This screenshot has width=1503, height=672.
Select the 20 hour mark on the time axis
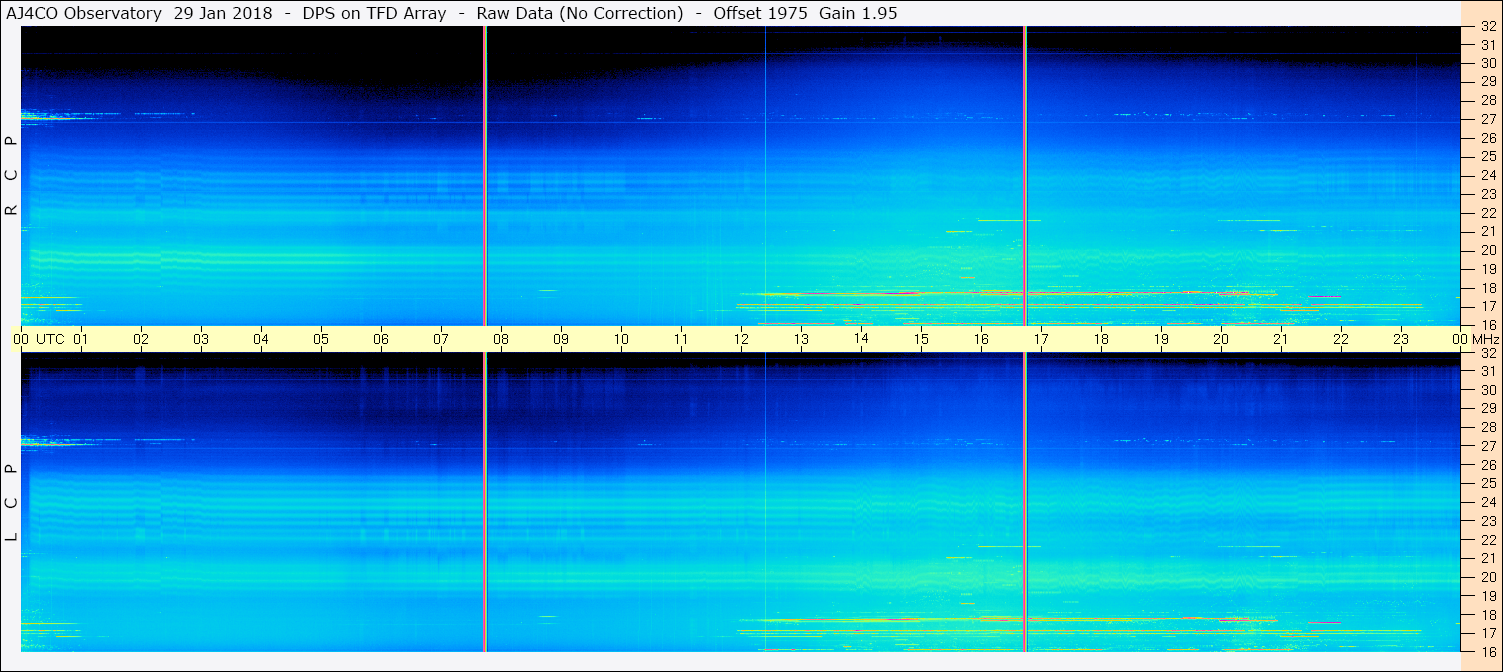(1221, 339)
